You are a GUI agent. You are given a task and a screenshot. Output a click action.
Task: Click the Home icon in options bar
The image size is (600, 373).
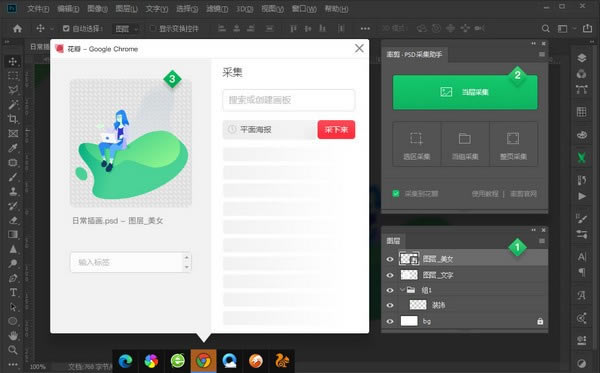(x=17, y=28)
